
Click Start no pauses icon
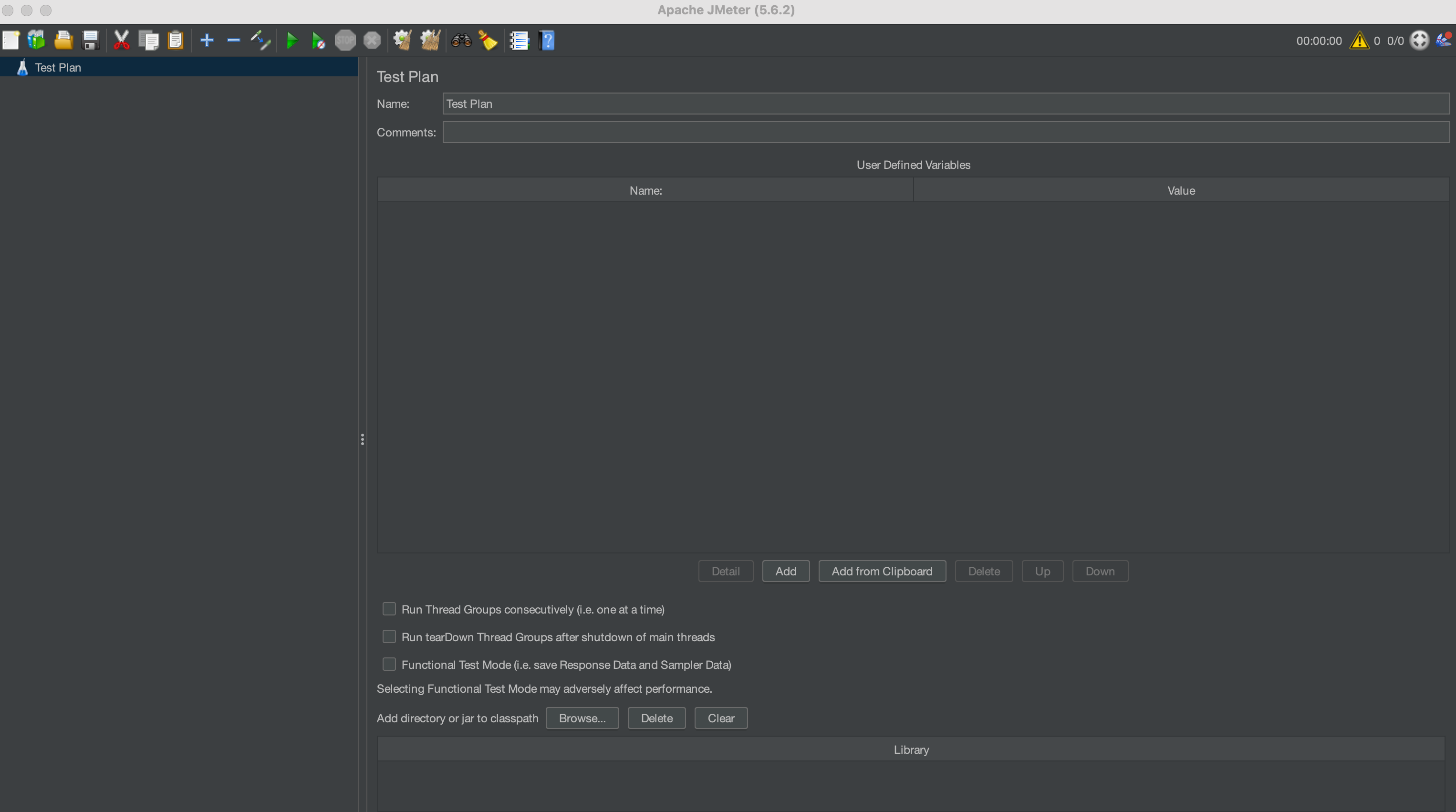click(x=318, y=40)
